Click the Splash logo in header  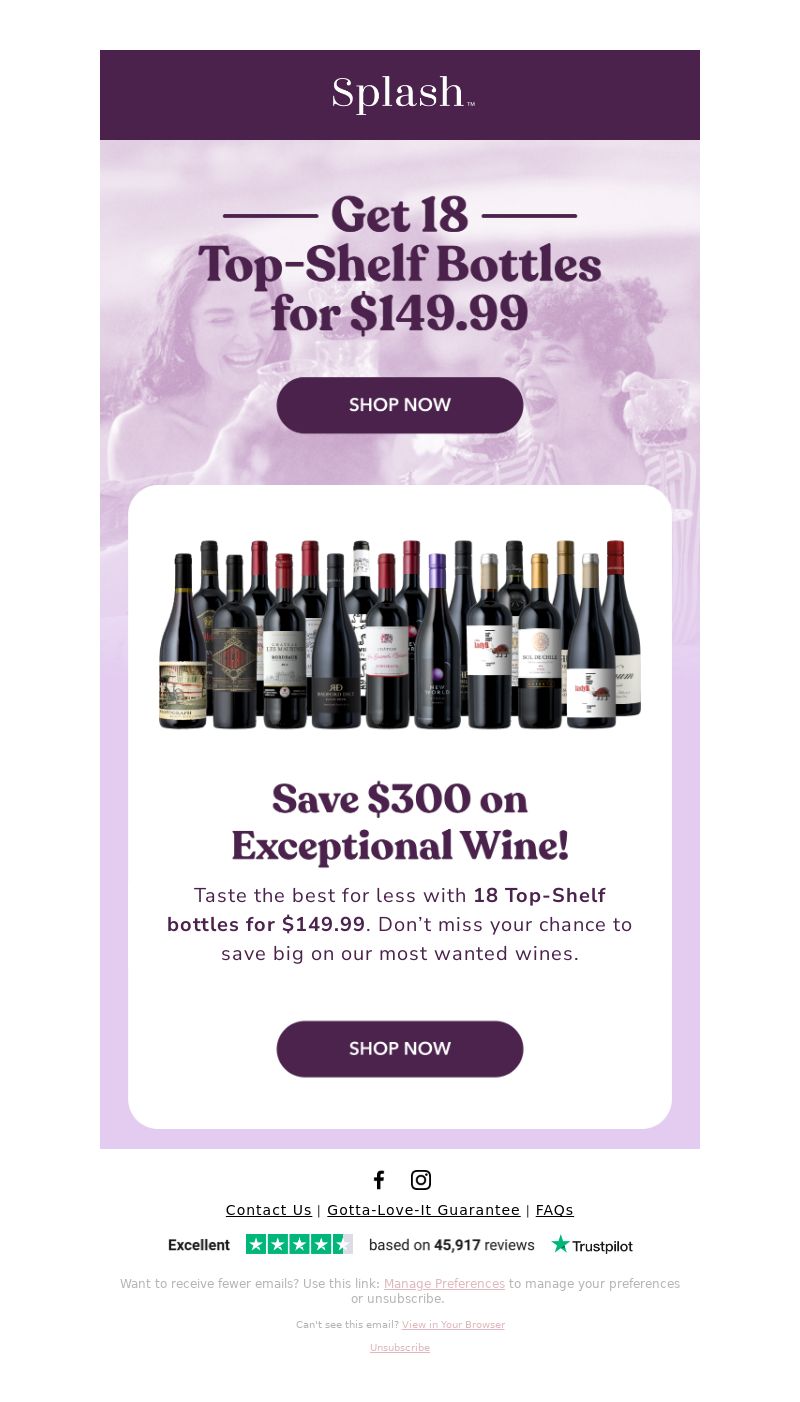point(403,94)
